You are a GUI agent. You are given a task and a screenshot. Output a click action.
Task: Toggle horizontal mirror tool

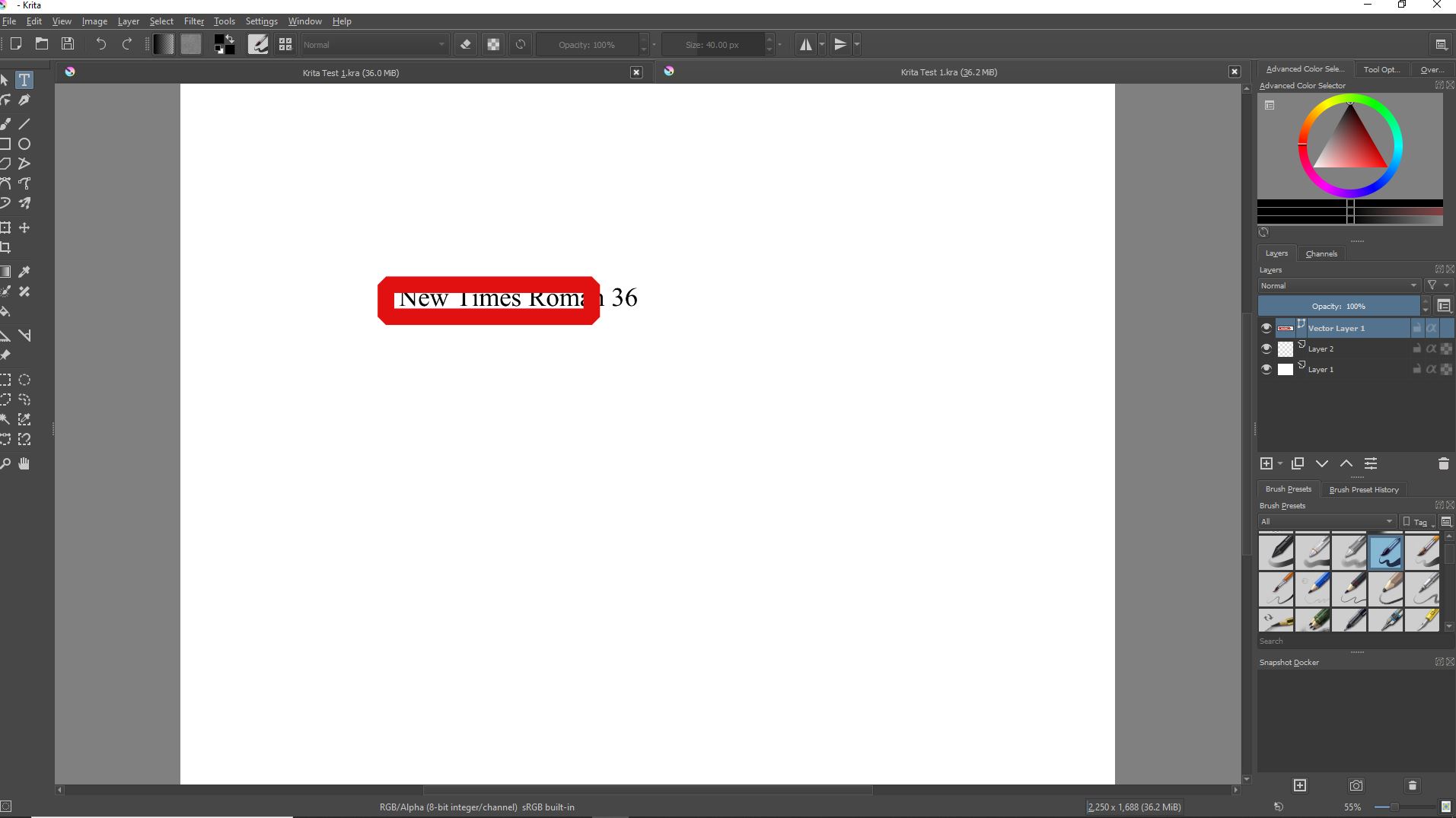(805, 44)
